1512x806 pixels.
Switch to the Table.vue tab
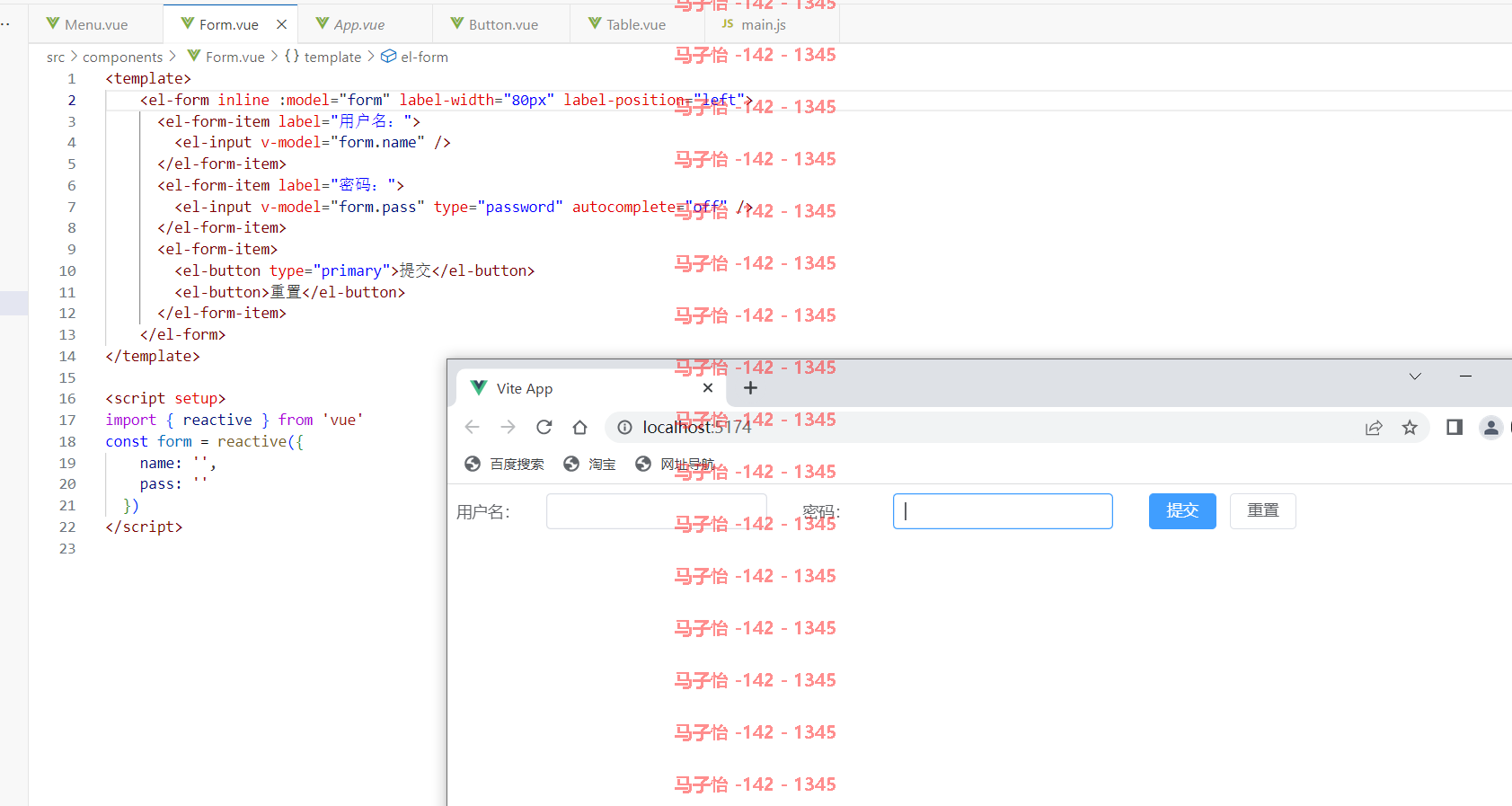(x=636, y=24)
